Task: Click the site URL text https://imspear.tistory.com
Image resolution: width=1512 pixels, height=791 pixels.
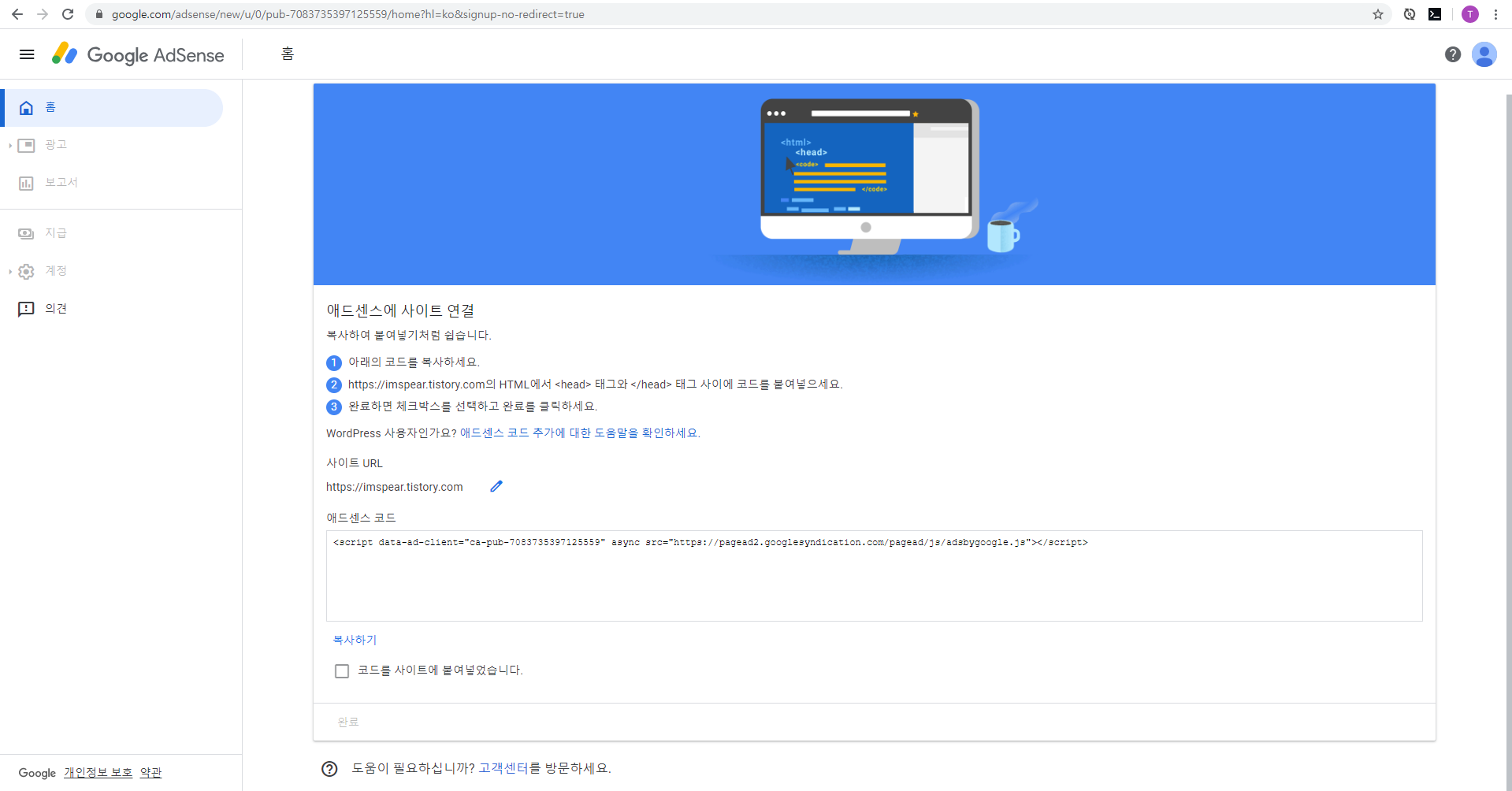Action: coord(395,487)
